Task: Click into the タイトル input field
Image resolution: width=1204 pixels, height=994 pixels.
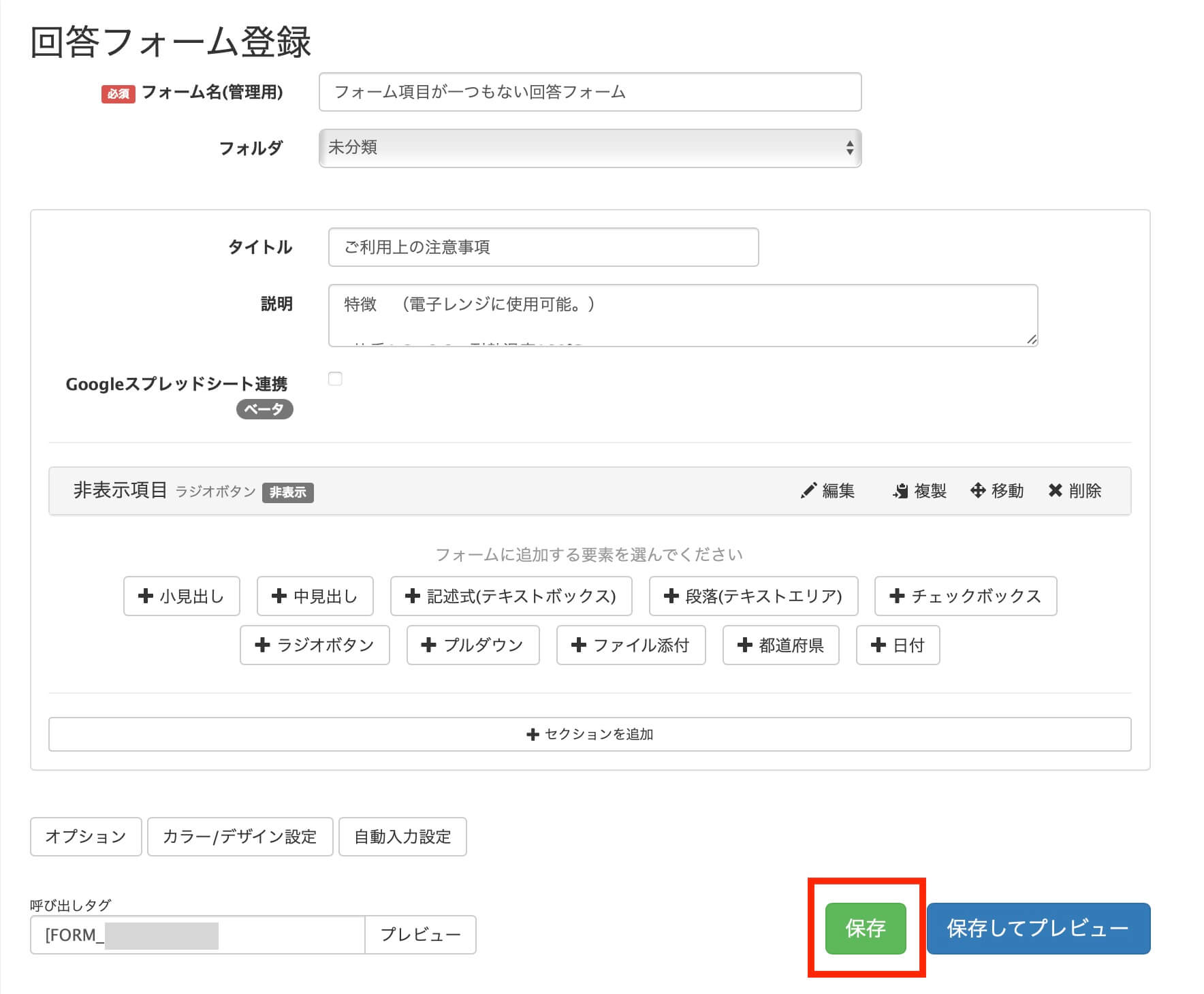Action: (543, 247)
